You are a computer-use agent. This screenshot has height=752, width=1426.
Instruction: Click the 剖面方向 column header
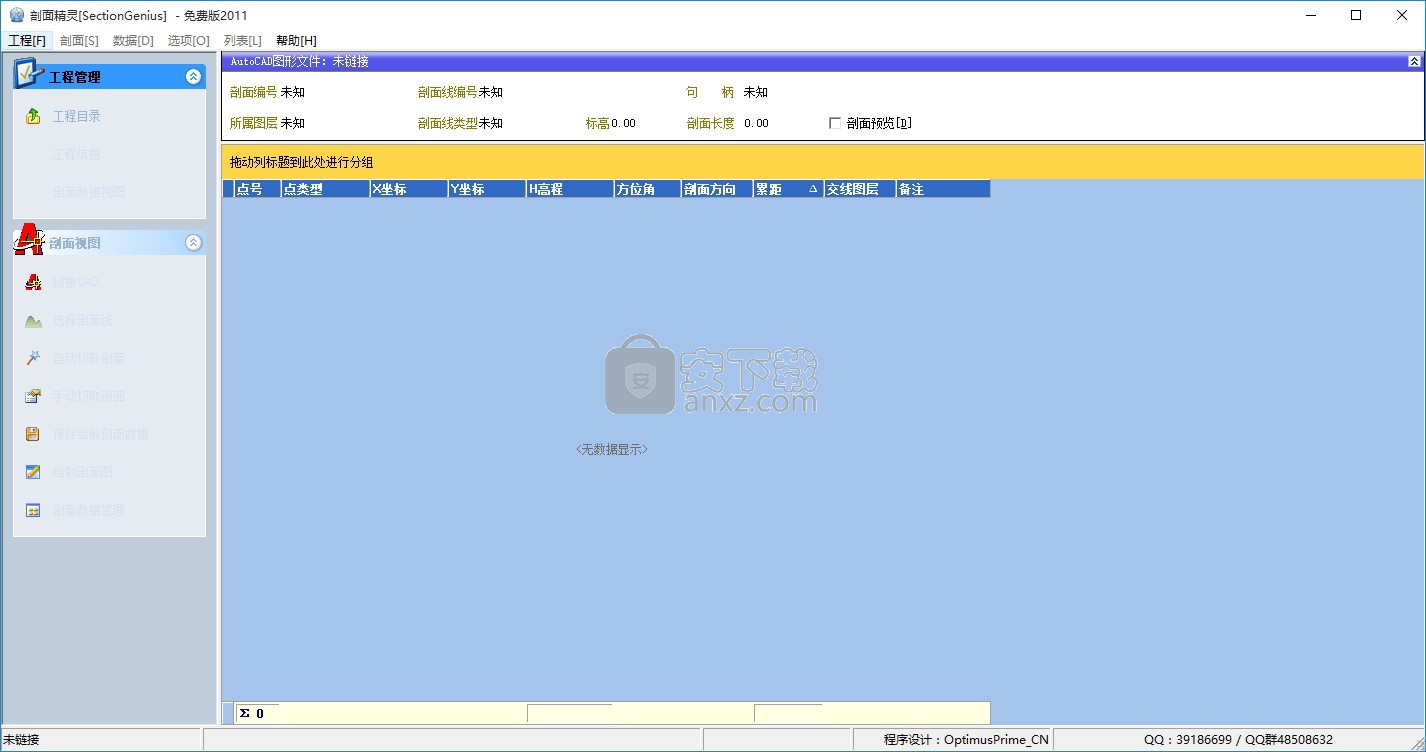click(716, 189)
